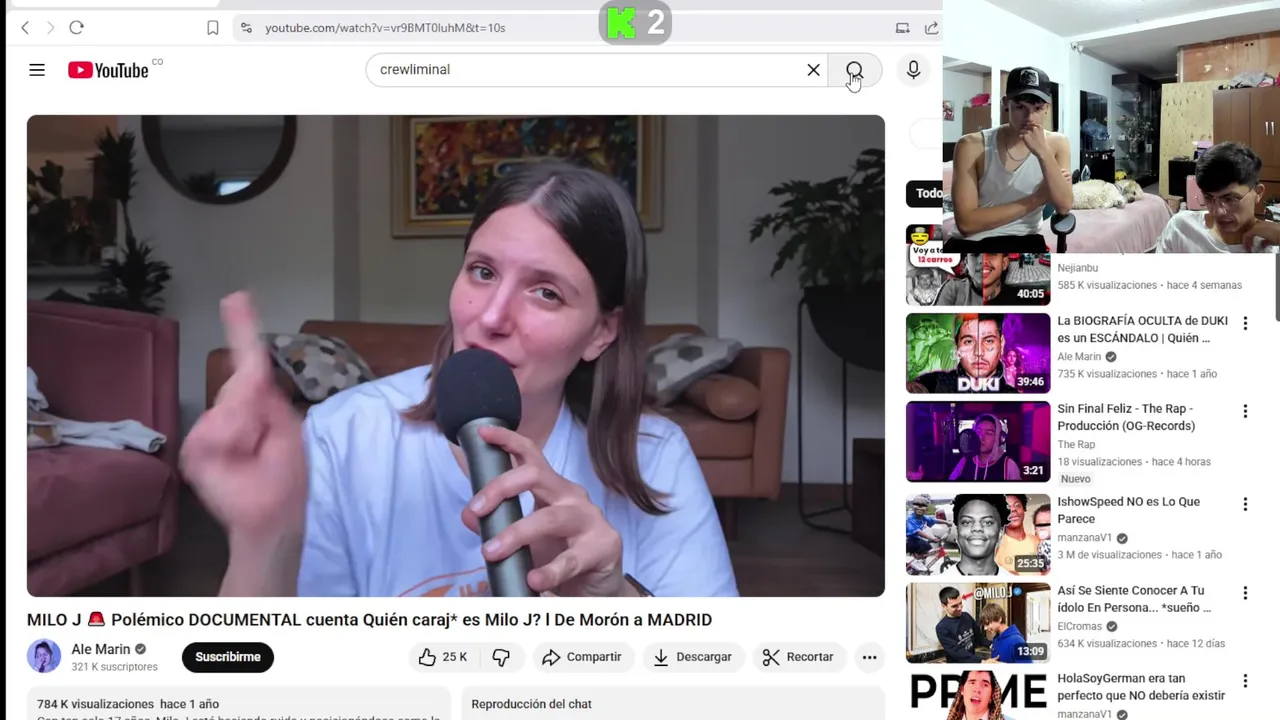Open Sin Final Feliz thumbnail 3:21
Image resolution: width=1280 pixels, height=720 pixels.
pyautogui.click(x=978, y=441)
